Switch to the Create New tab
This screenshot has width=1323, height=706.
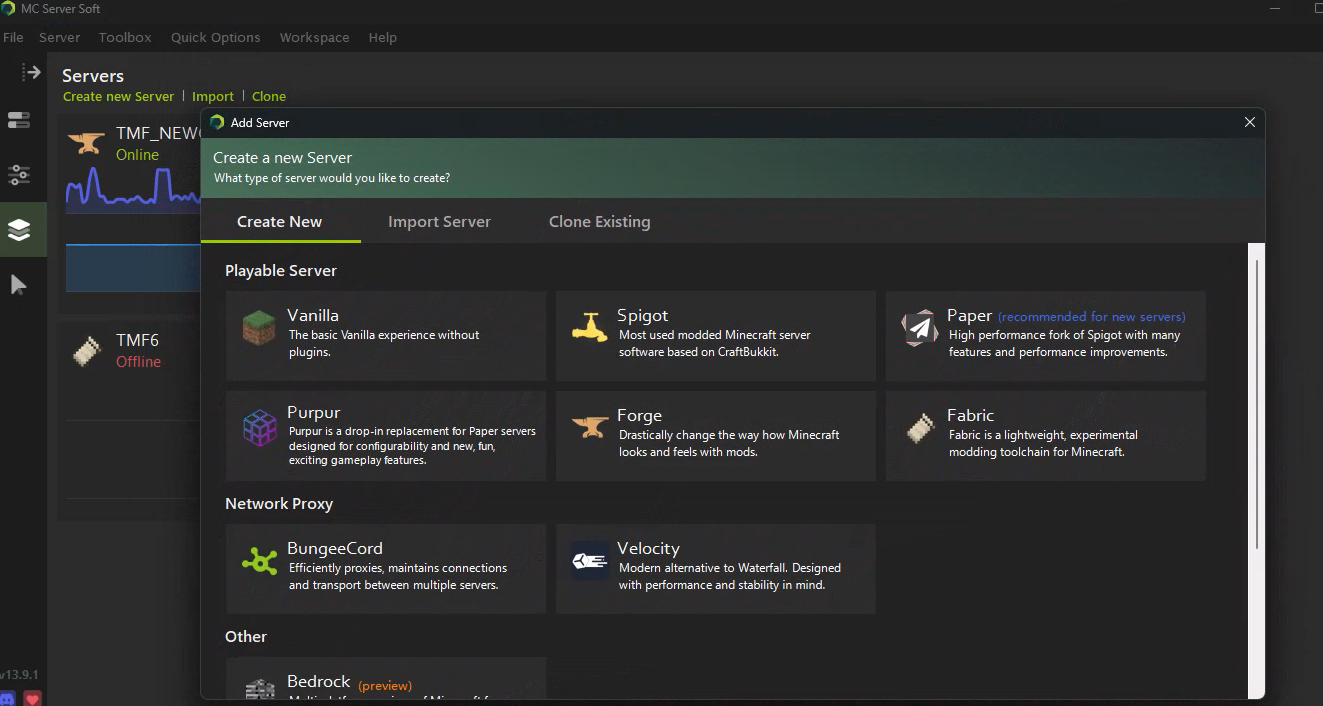pos(279,222)
